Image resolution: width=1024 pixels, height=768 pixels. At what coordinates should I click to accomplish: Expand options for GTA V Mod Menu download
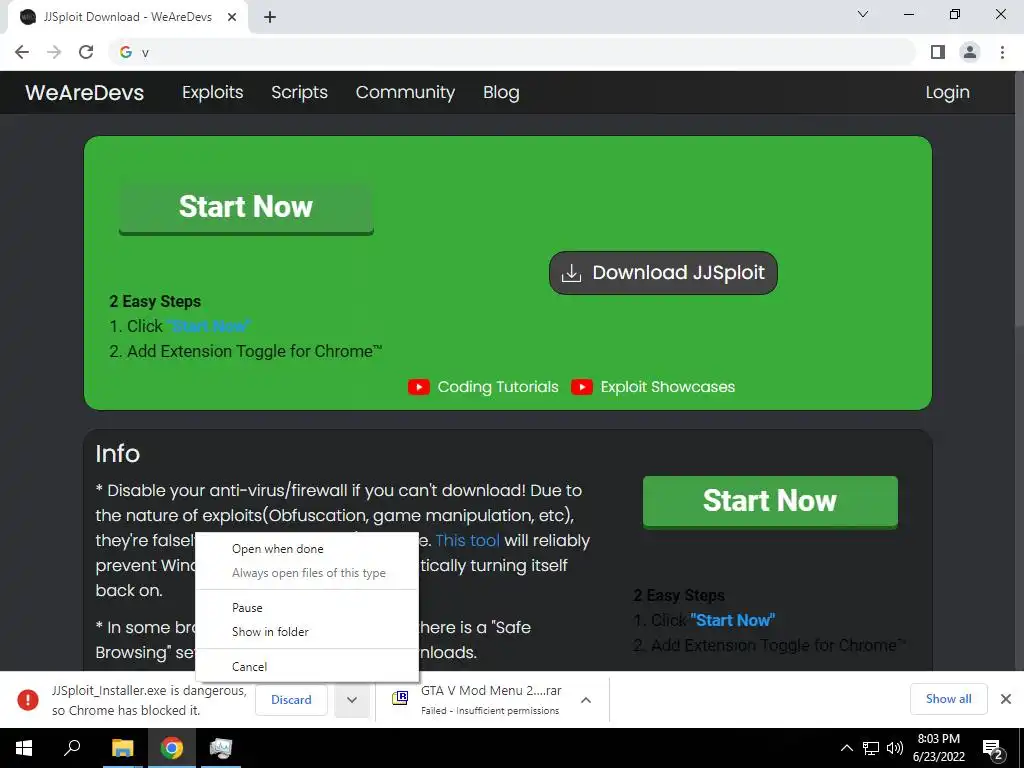tap(586, 700)
